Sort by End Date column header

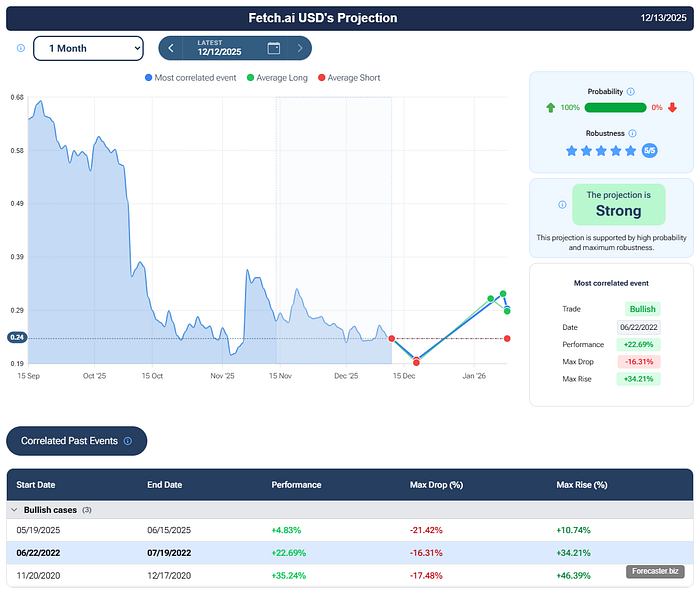pos(165,485)
